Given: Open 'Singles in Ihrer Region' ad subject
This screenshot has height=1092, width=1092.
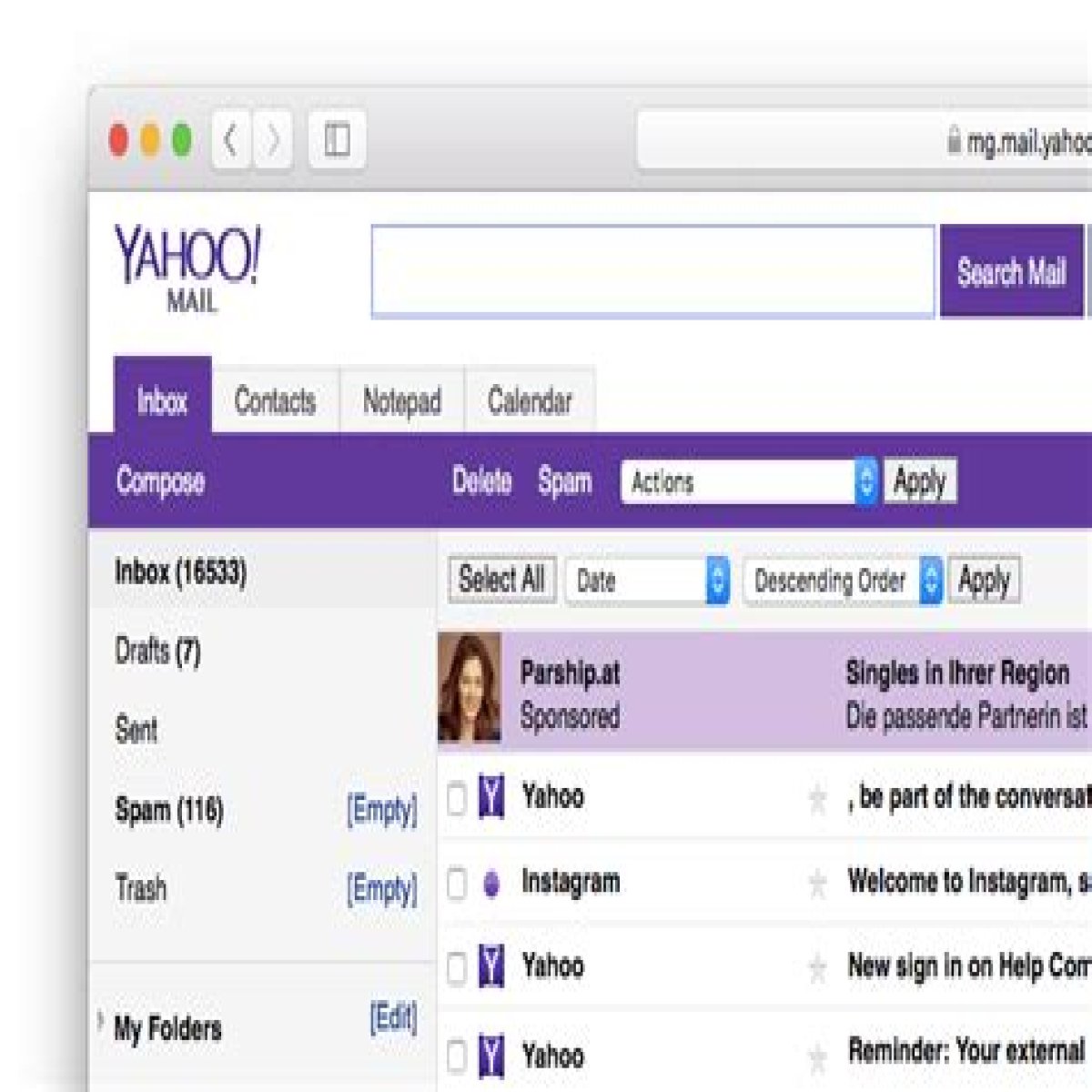Looking at the screenshot, I should point(957,673).
